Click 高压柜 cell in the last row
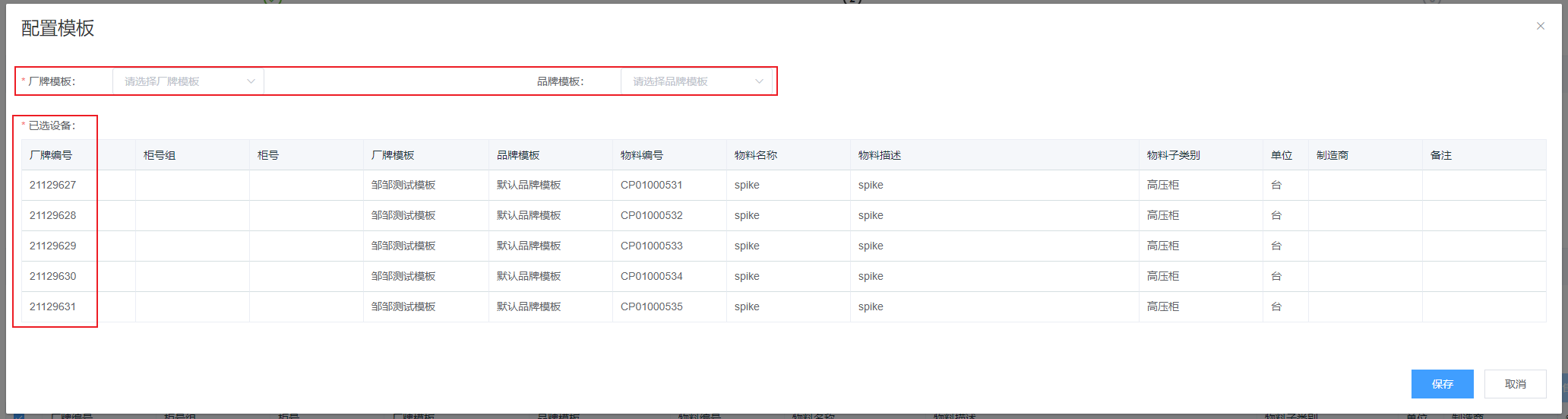The height and width of the screenshot is (419, 1568). (1163, 306)
